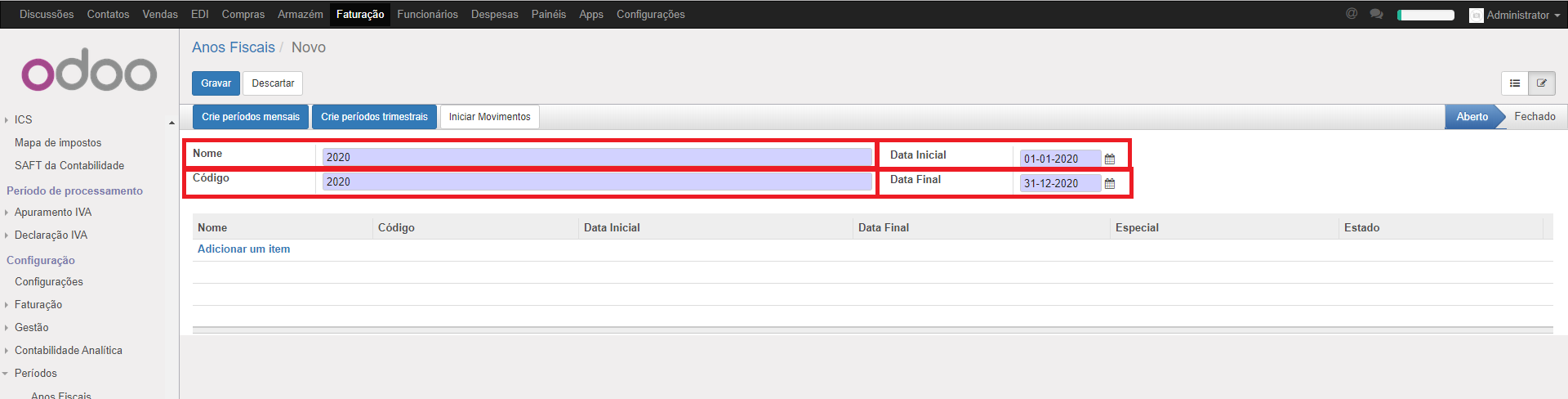Open the Funcionários menu
This screenshot has height=399, width=1568.
[x=427, y=15]
